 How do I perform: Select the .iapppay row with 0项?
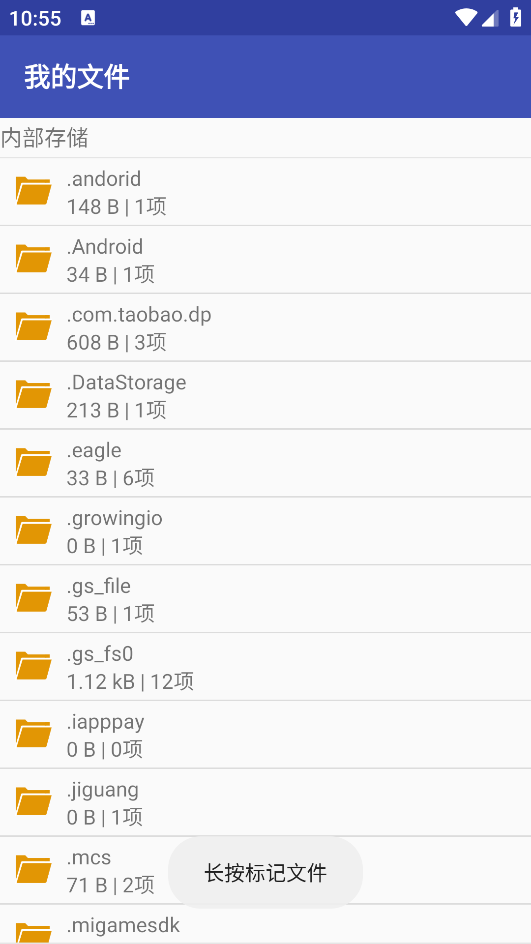click(266, 734)
